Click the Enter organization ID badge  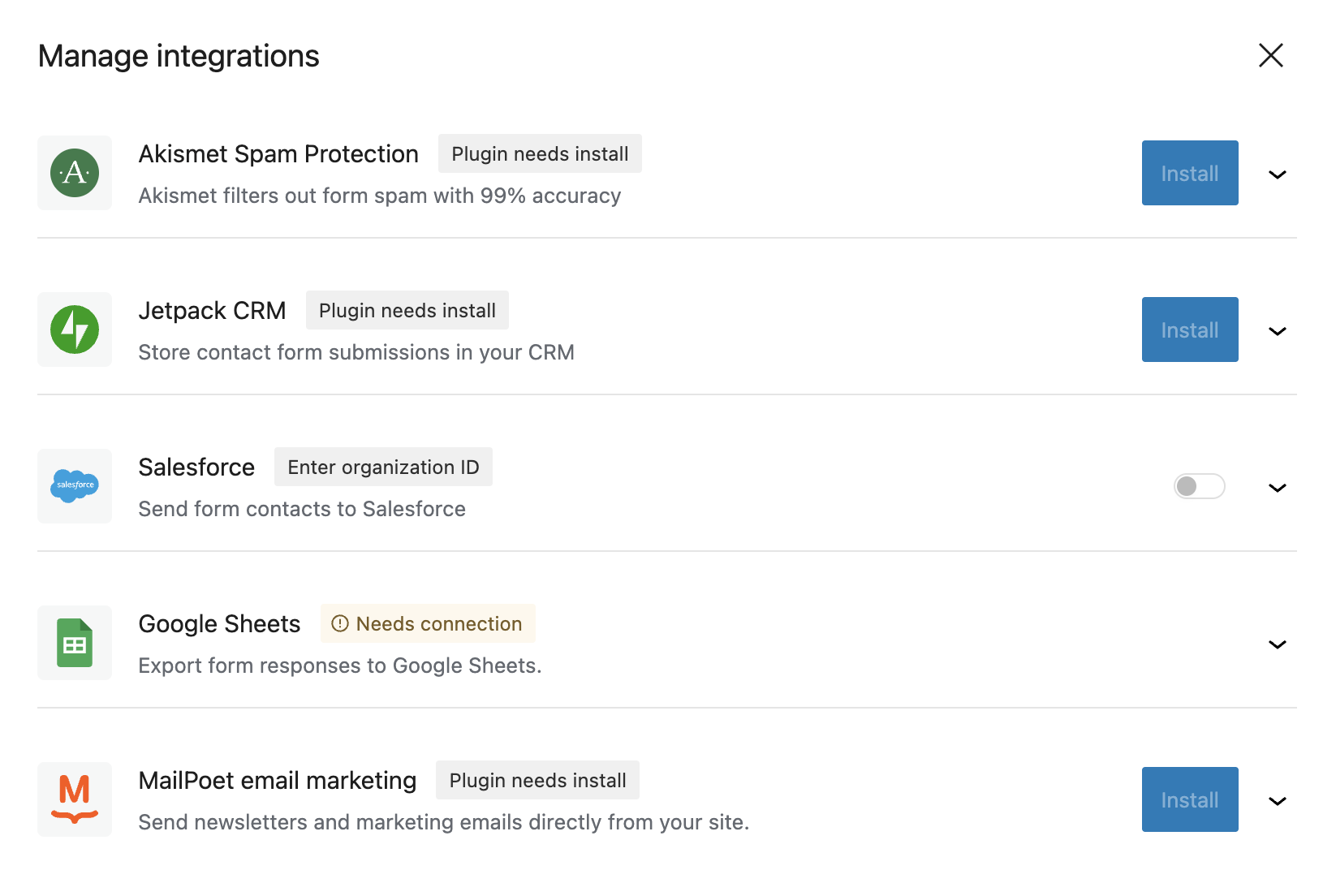coord(383,467)
